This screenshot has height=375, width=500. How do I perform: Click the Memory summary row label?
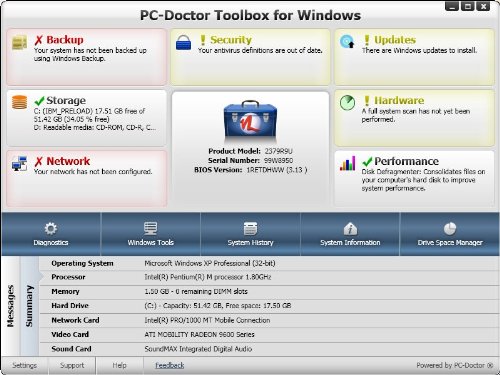pyautogui.click(x=65, y=292)
